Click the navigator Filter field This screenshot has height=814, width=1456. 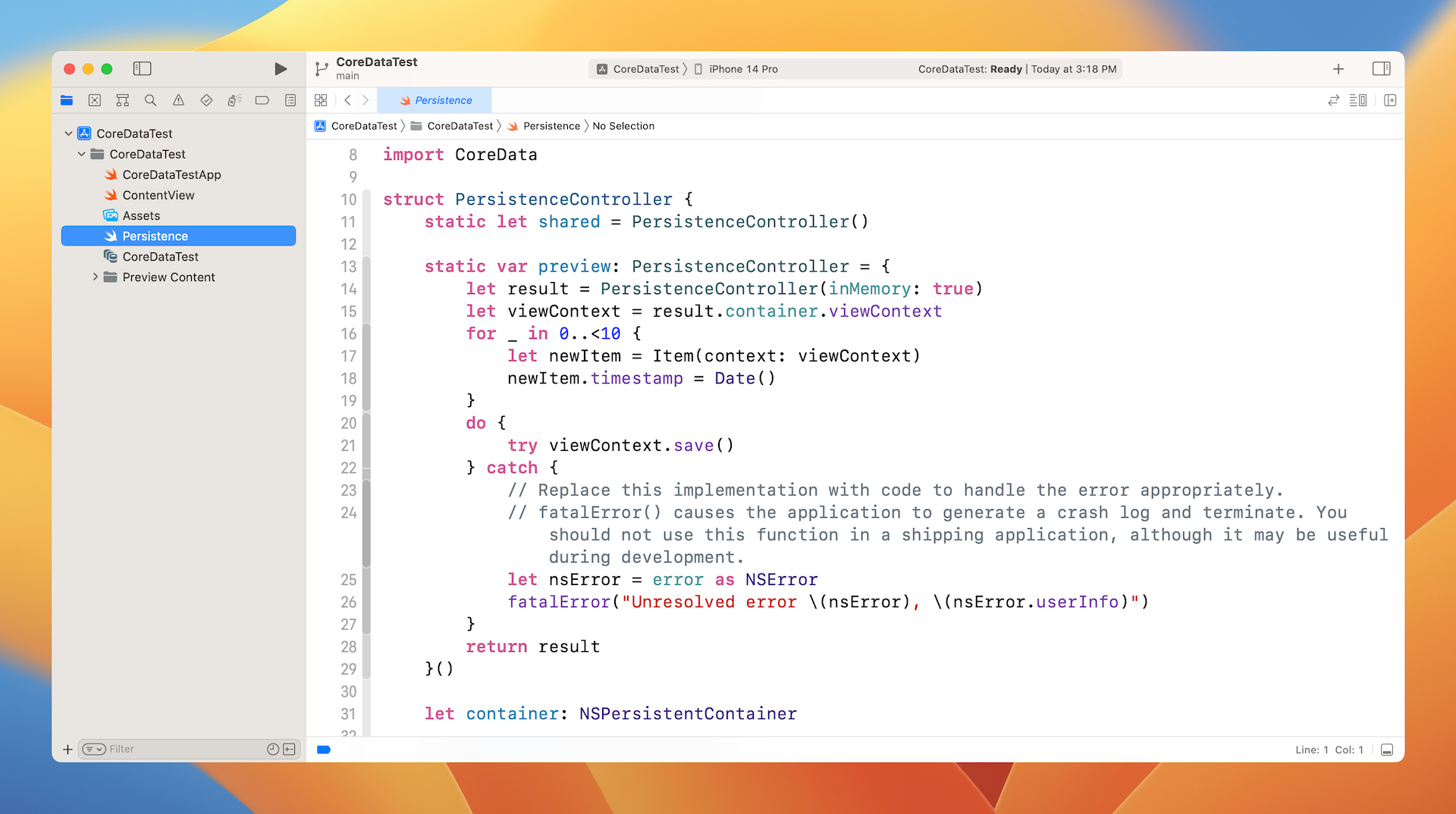tap(182, 749)
